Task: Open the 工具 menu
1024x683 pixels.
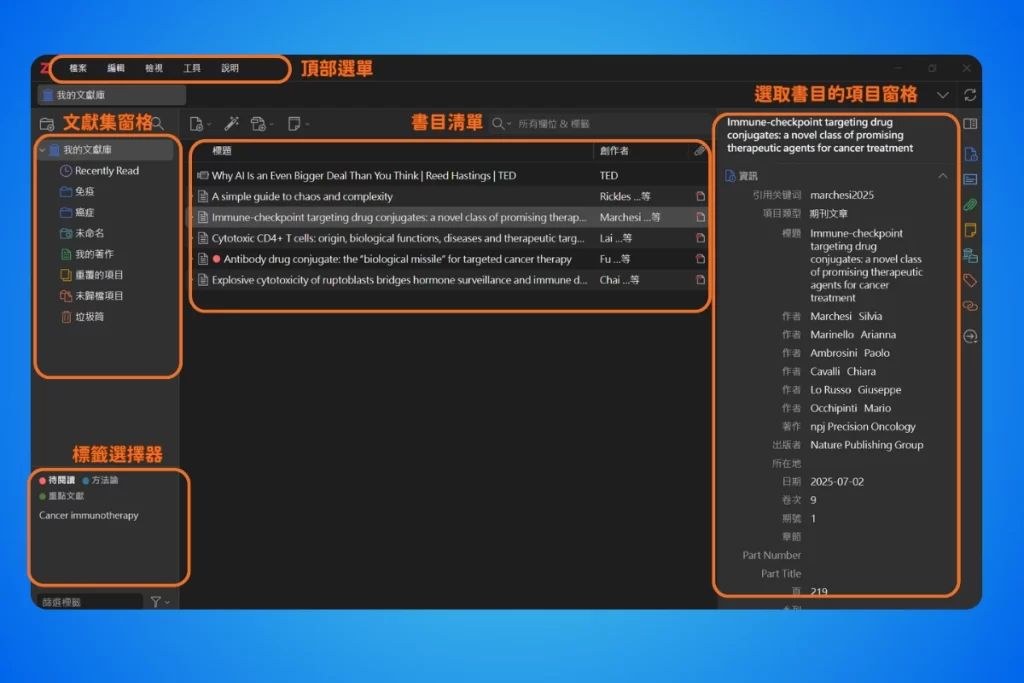Action: 192,69
